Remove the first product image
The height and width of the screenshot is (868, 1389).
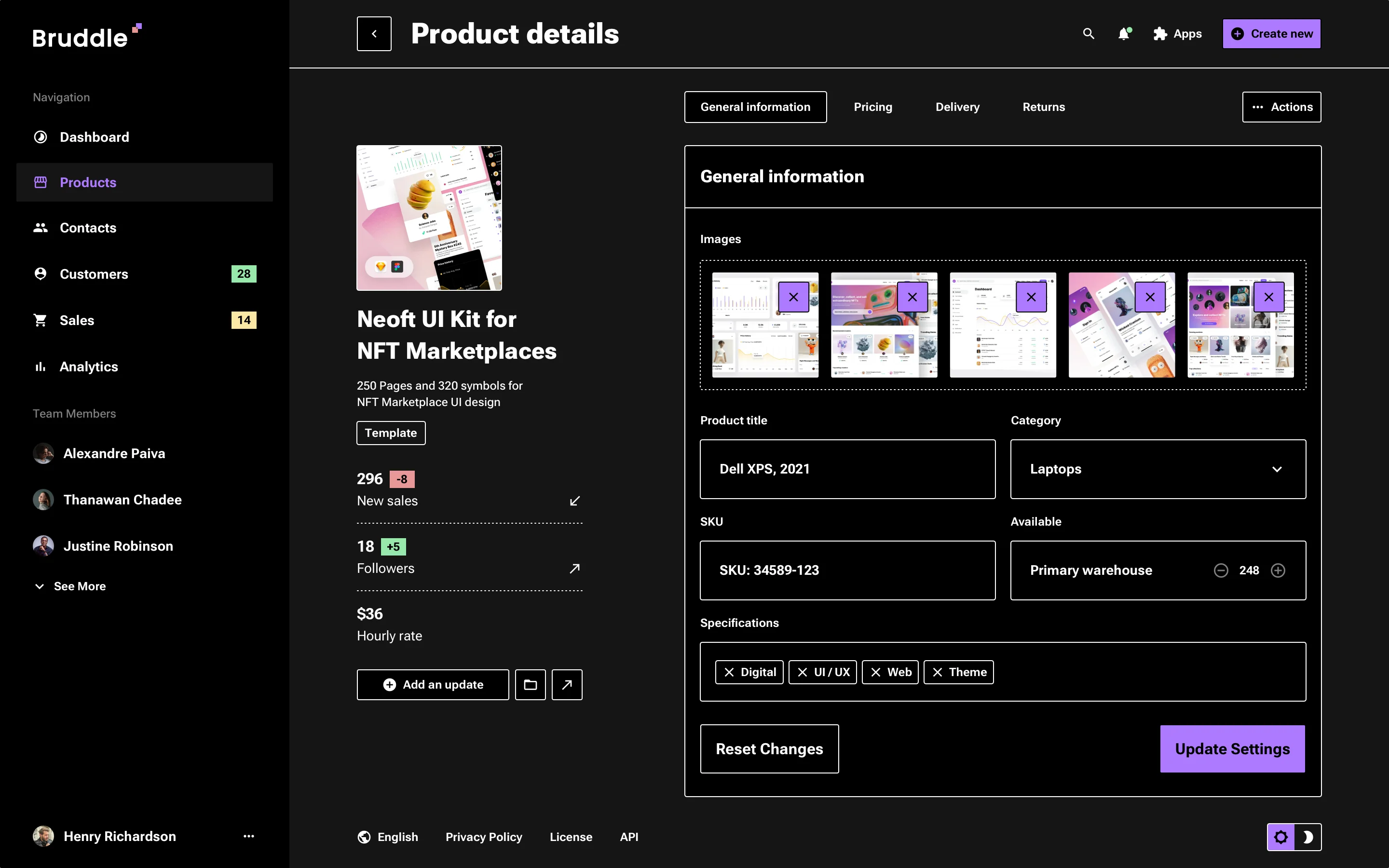click(794, 297)
